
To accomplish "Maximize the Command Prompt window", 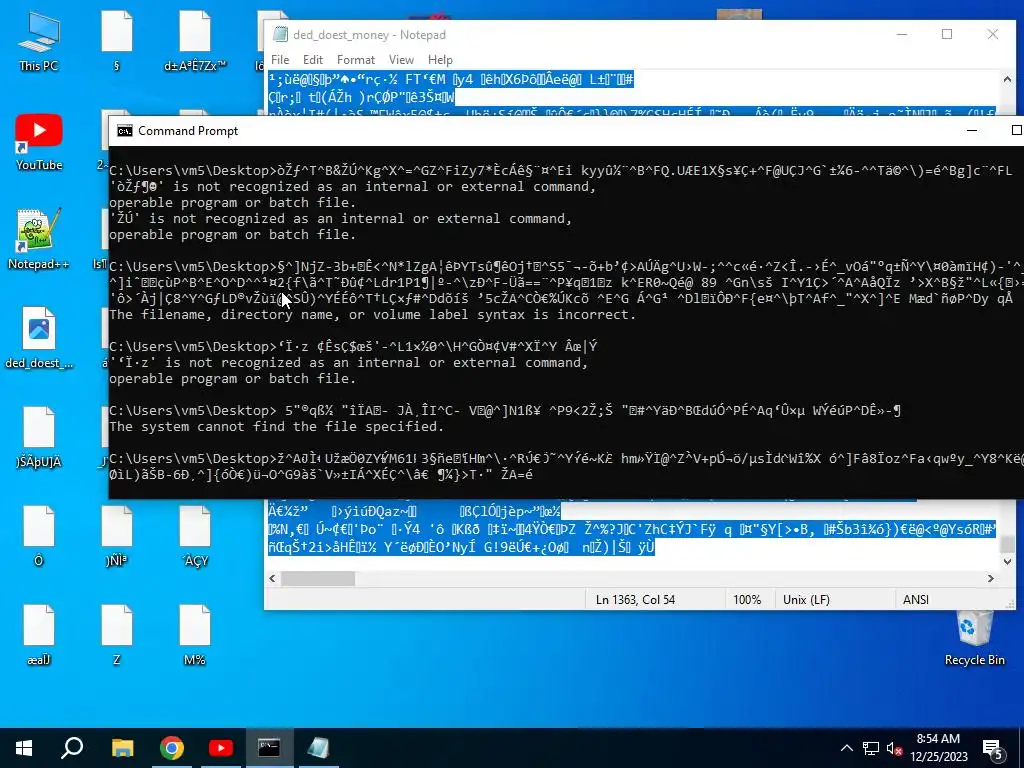I will [1016, 131].
